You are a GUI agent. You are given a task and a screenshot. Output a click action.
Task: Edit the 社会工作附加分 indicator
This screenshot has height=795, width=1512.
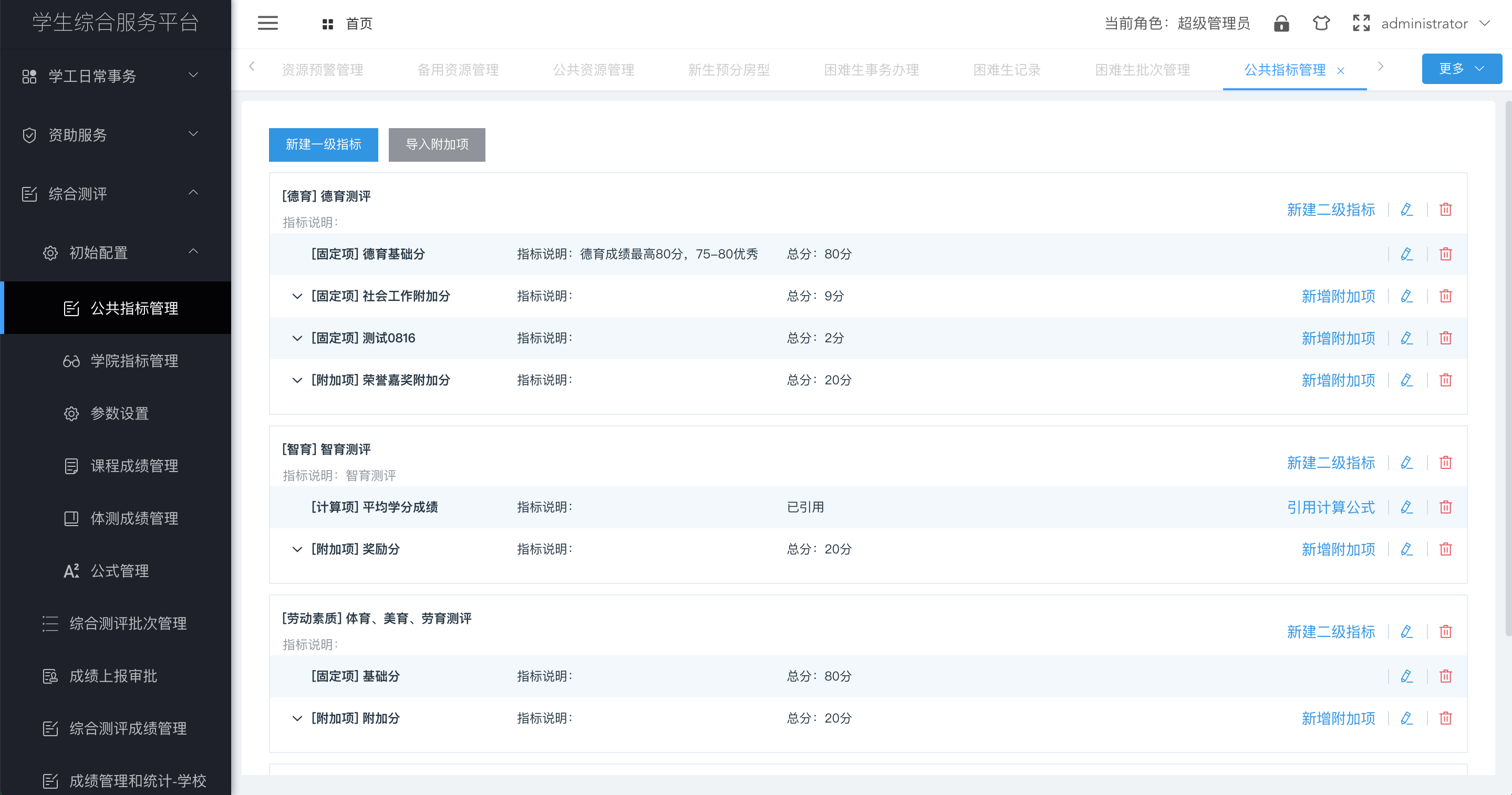[x=1406, y=296]
